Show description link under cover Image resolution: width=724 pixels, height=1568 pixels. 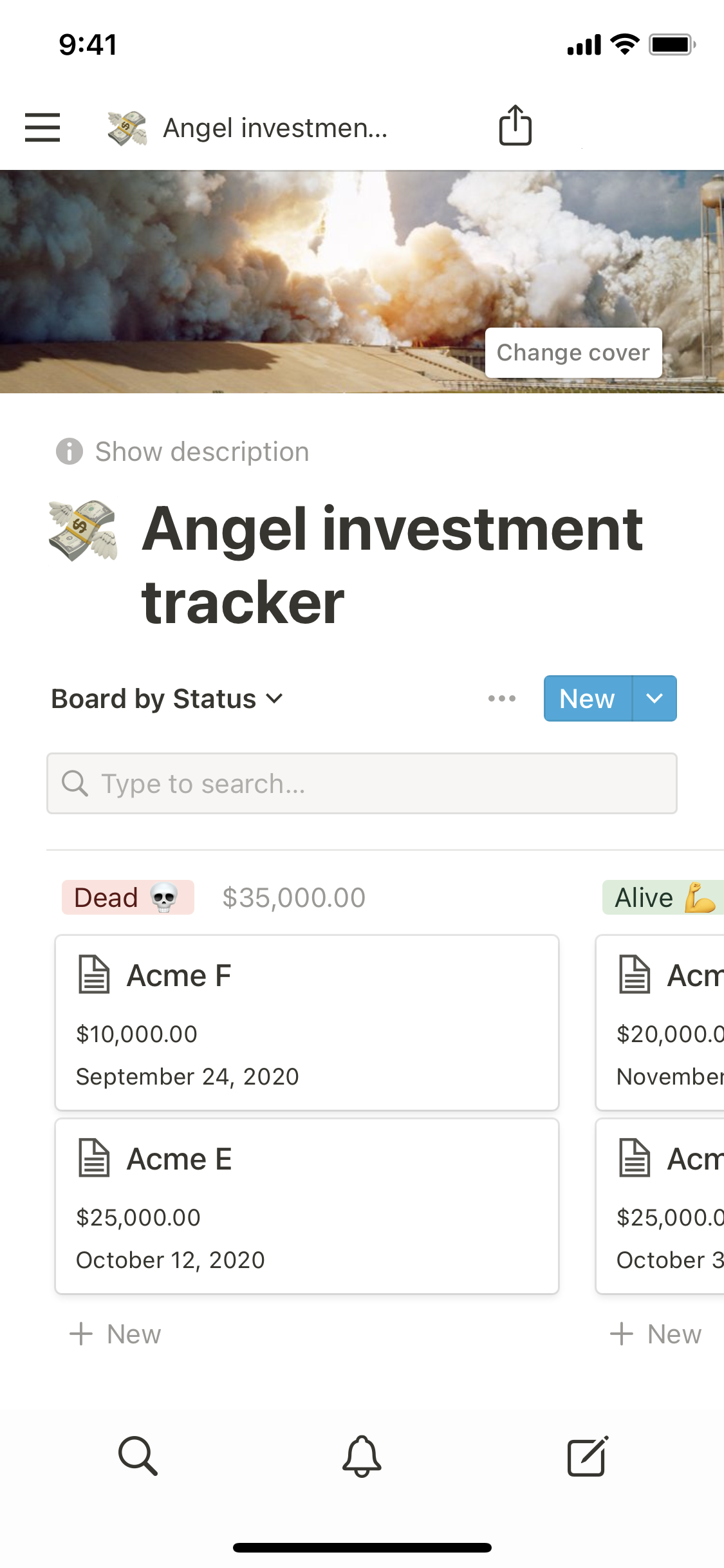(x=202, y=452)
